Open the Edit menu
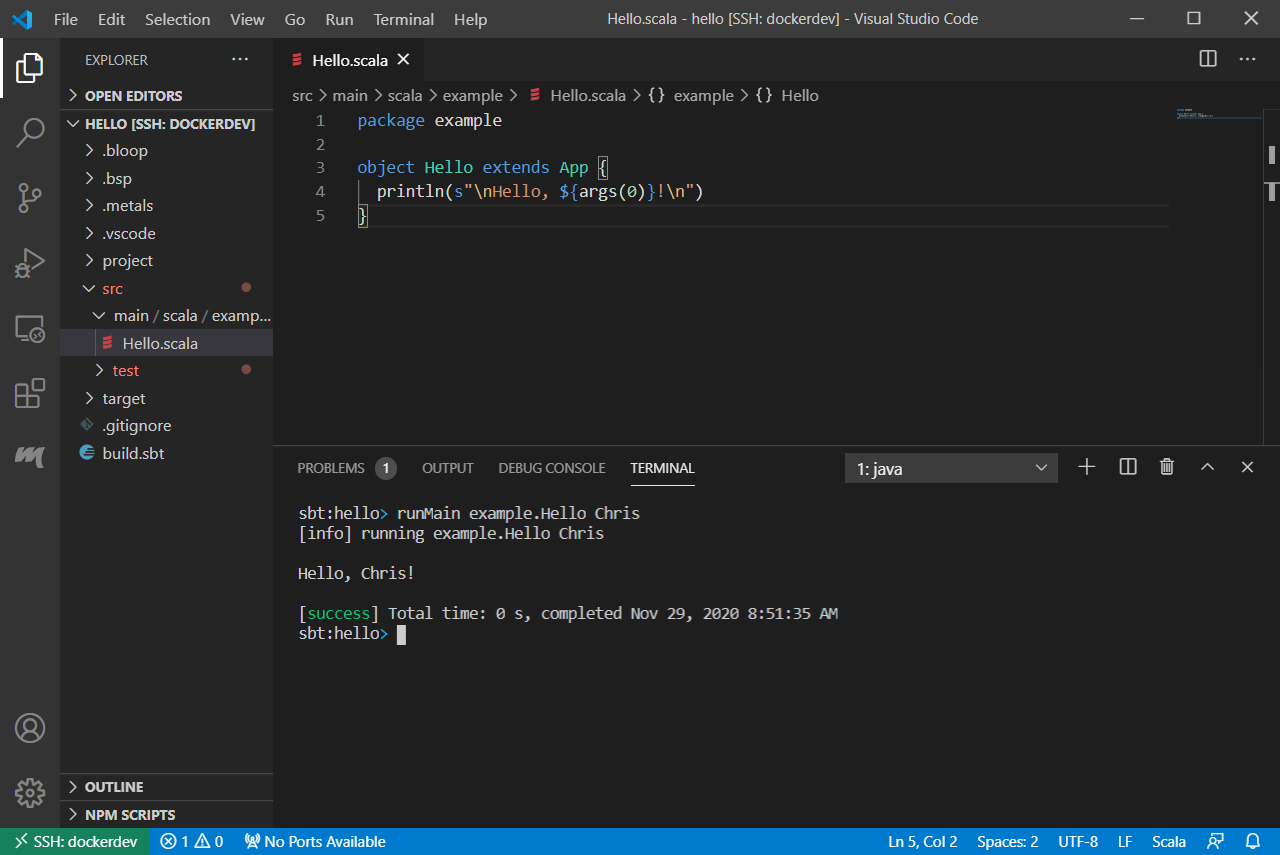This screenshot has width=1280, height=855. tap(112, 19)
